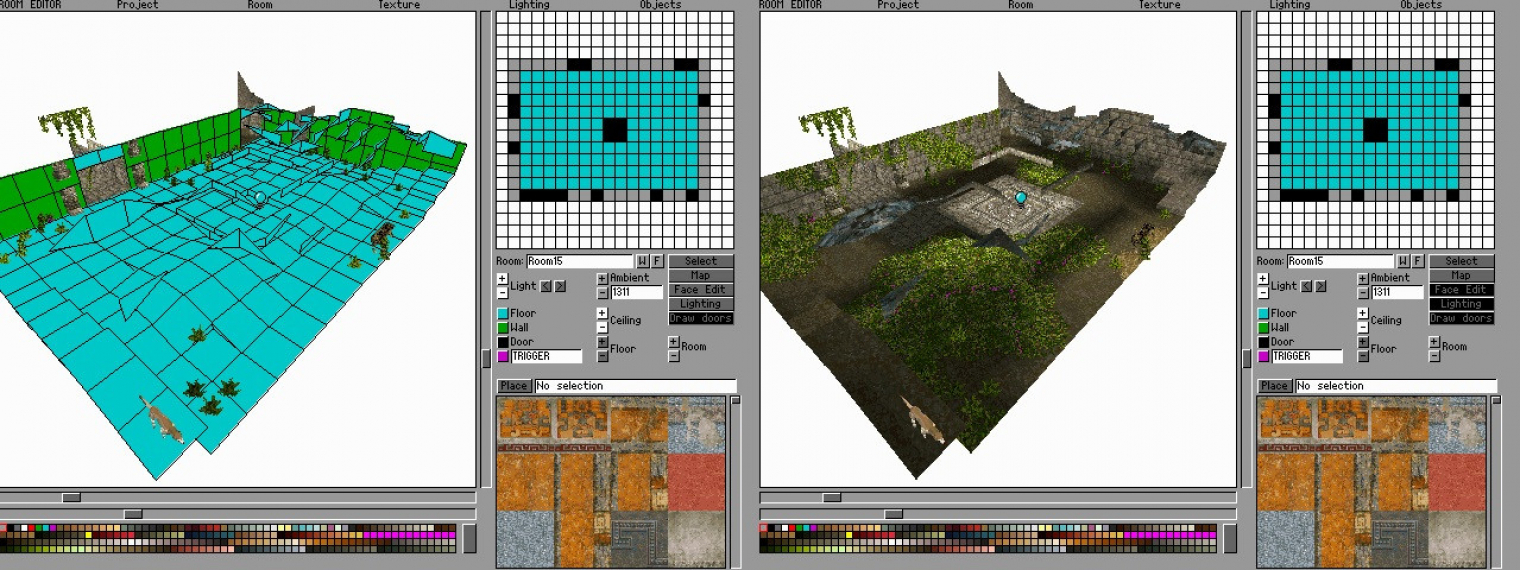Toggle the F button in the left editor
Screen dimensions: 1520x570
pos(657,262)
